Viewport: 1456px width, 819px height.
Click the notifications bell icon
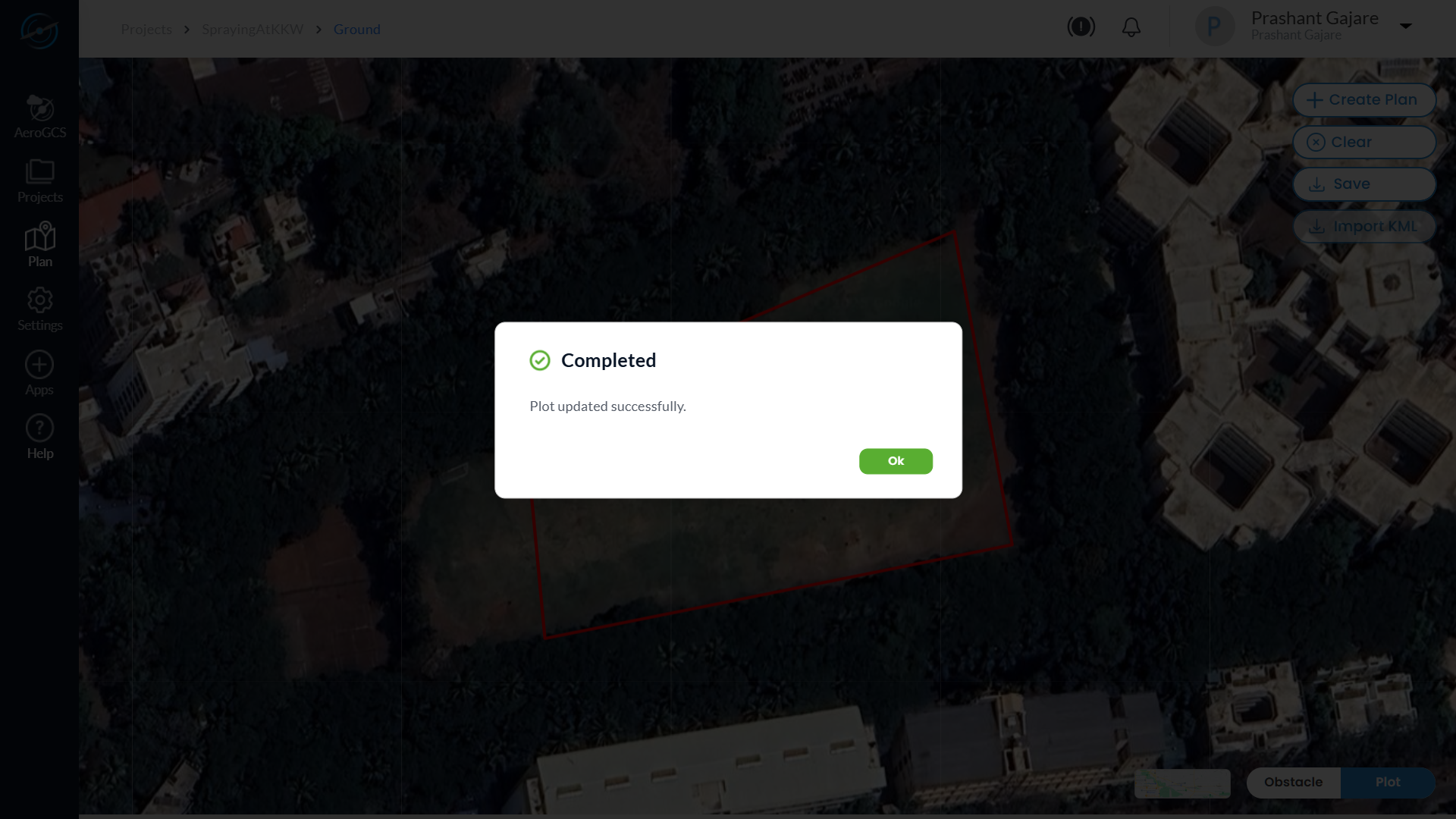[1131, 27]
